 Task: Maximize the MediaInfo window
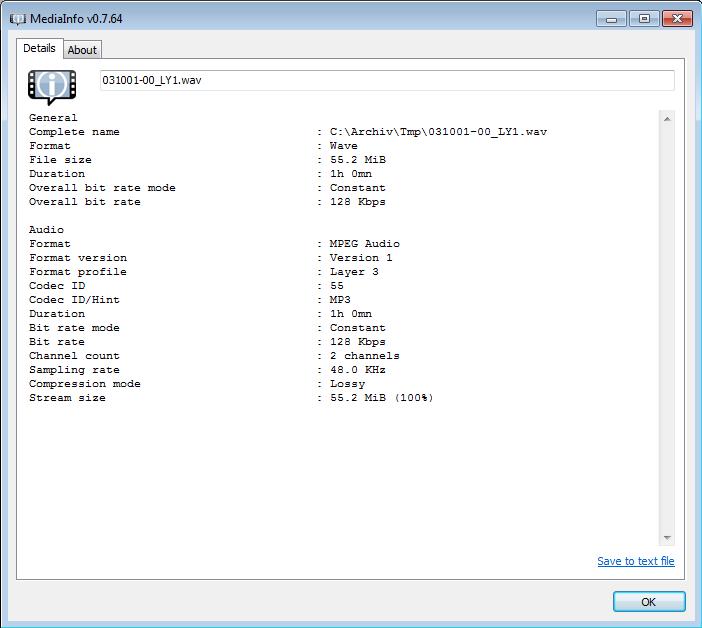click(x=644, y=19)
